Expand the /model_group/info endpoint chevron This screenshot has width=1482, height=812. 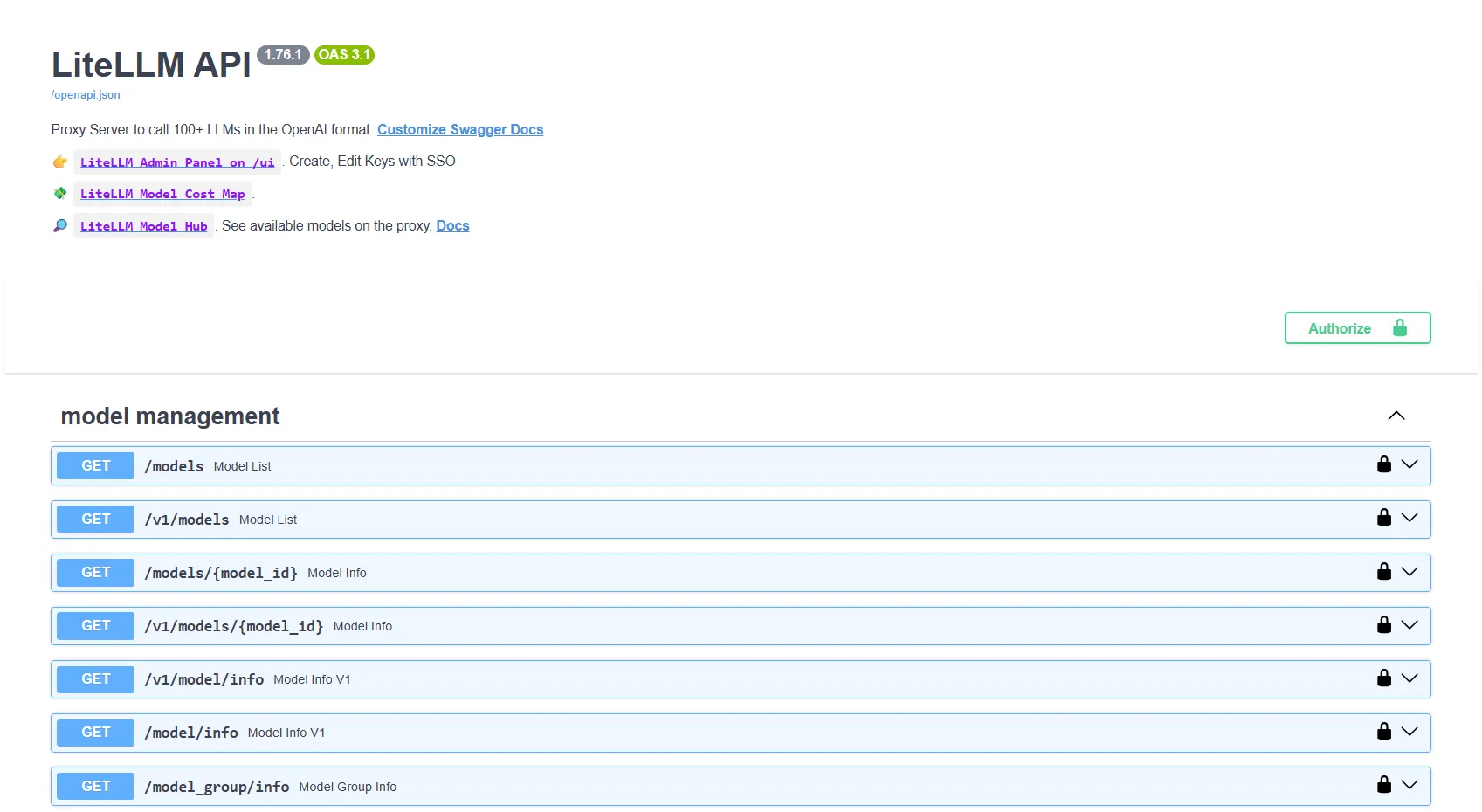coord(1410,785)
